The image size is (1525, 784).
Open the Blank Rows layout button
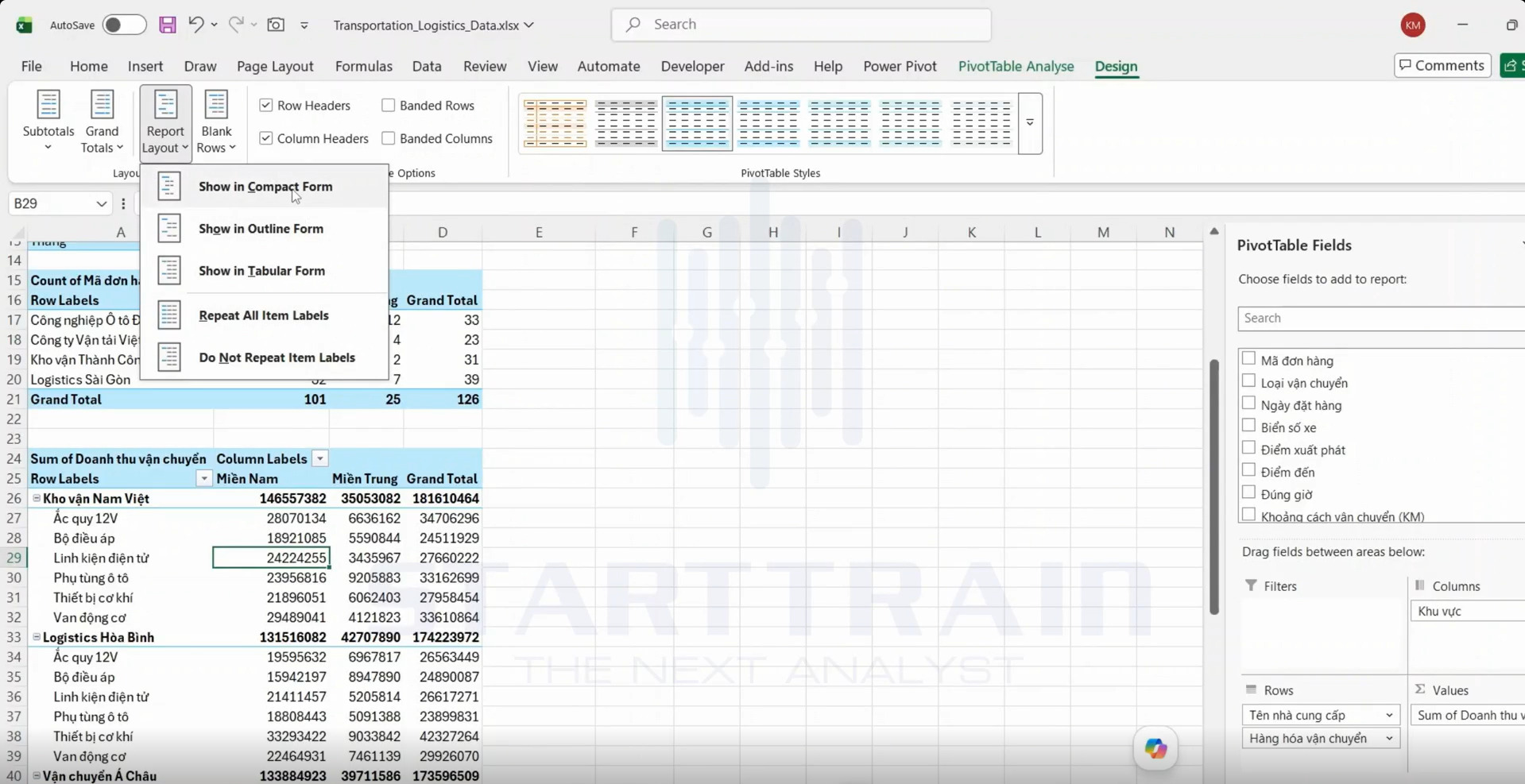coord(216,122)
